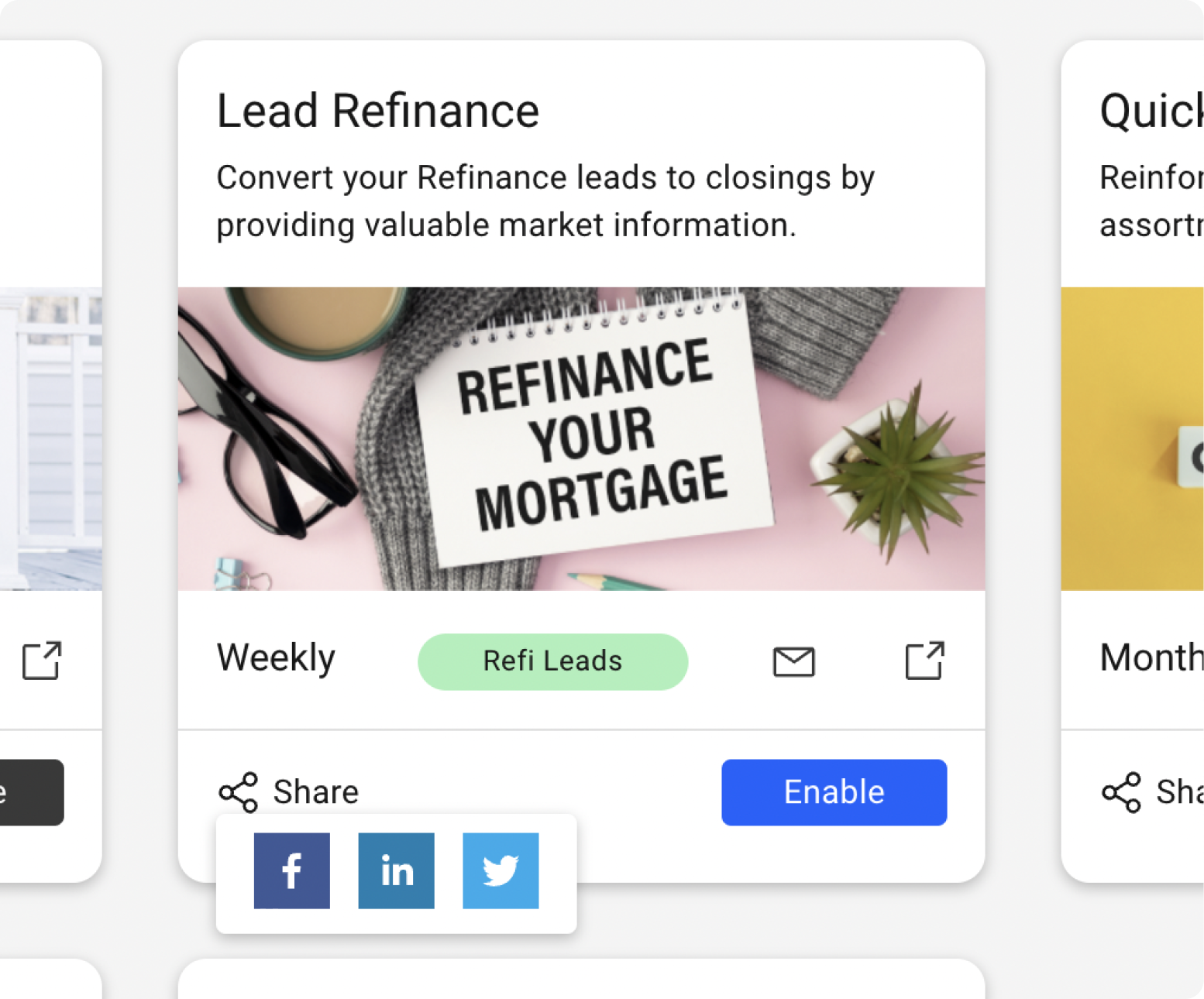Enable the Lead Refinance campaign
The width and height of the screenshot is (1204, 999).
[x=834, y=791]
